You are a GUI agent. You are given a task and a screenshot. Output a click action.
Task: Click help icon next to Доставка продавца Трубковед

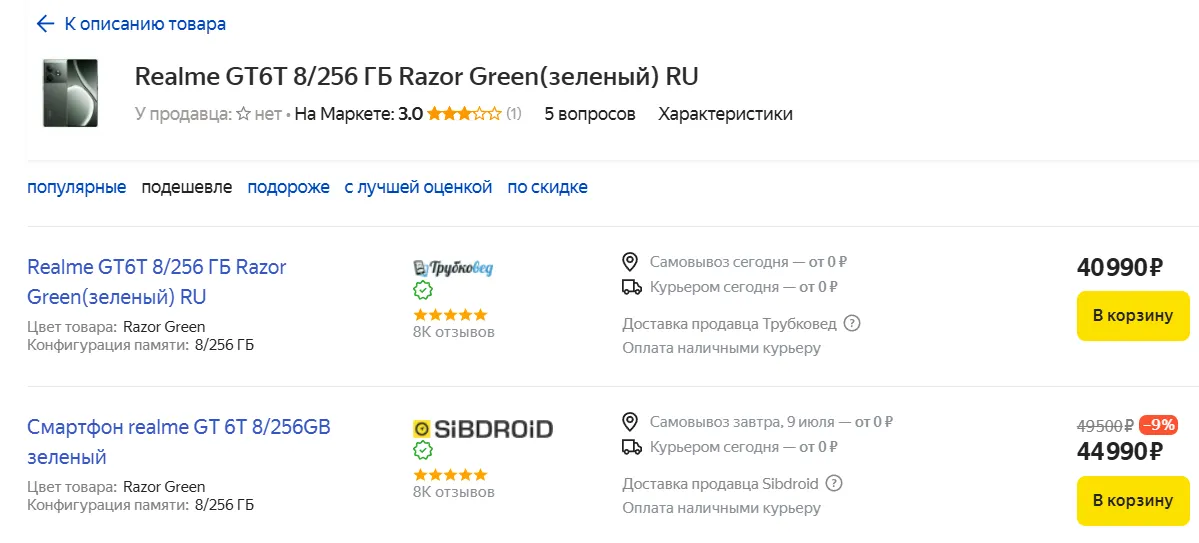pos(852,323)
